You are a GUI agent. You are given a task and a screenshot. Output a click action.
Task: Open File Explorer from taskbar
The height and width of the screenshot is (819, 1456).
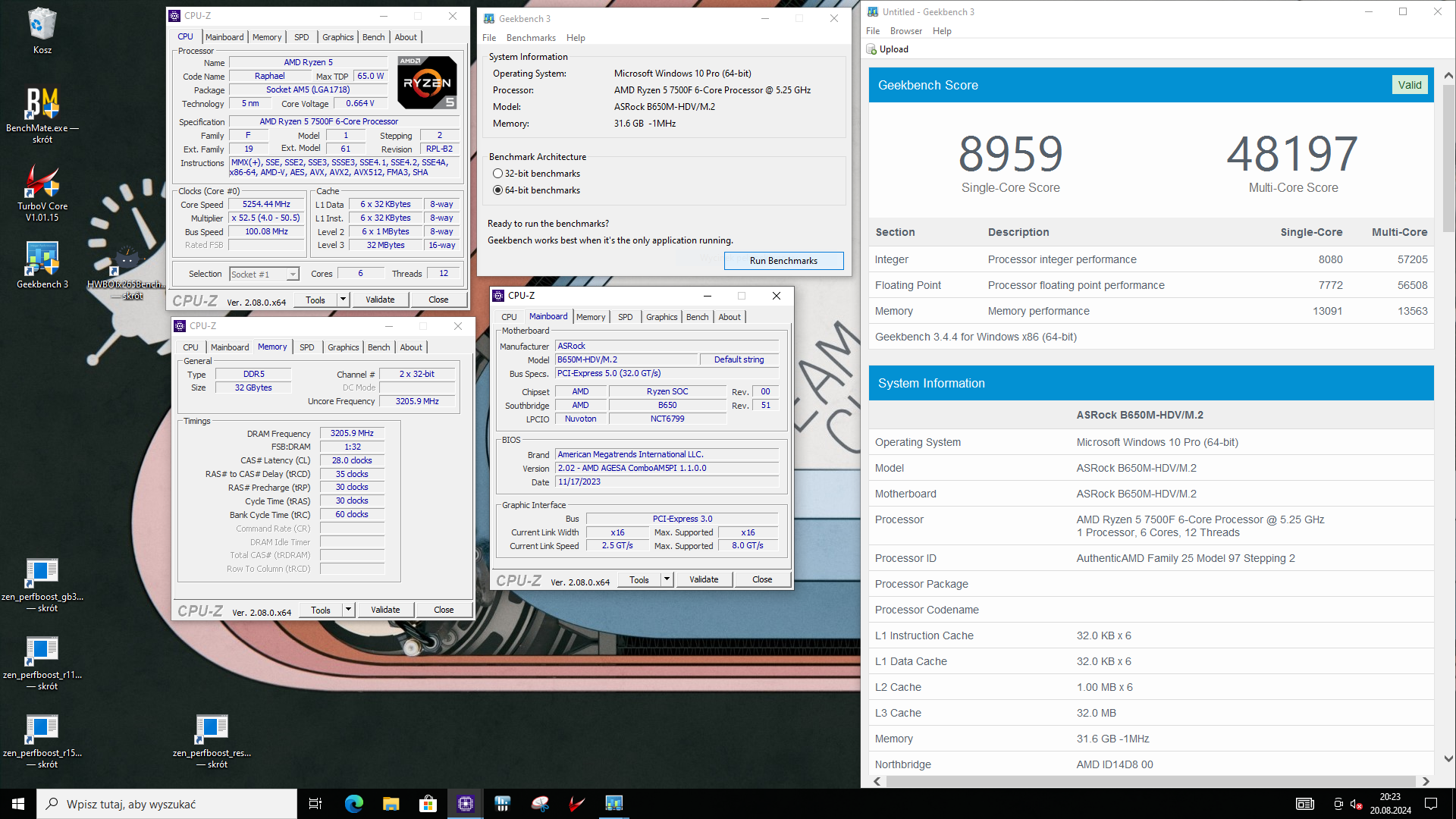pos(391,804)
